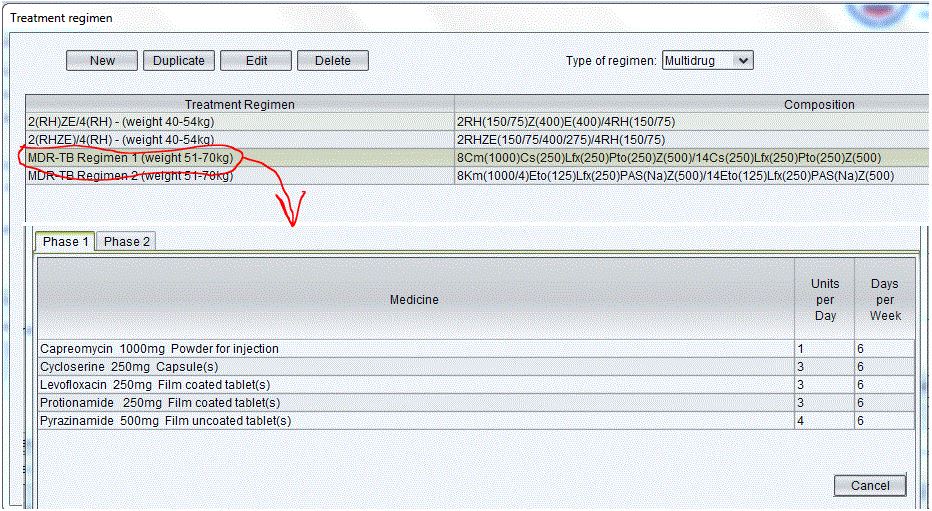
Task: Select MDR-TB Regimen 2 row
Action: click(x=240, y=176)
